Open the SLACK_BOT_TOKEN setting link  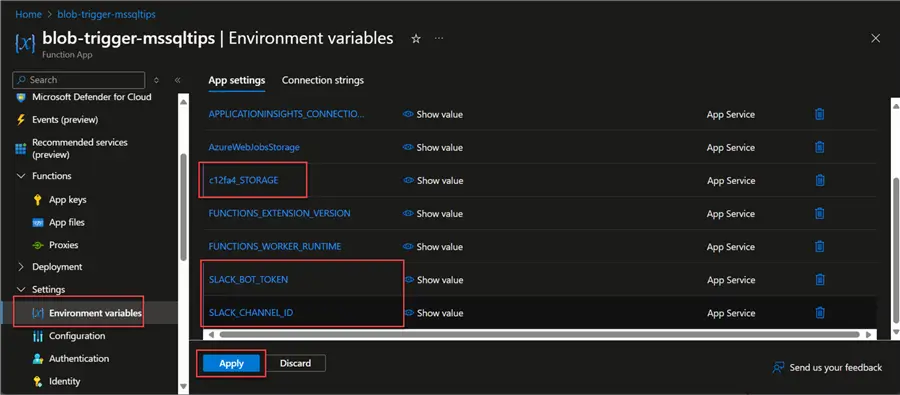click(249, 280)
